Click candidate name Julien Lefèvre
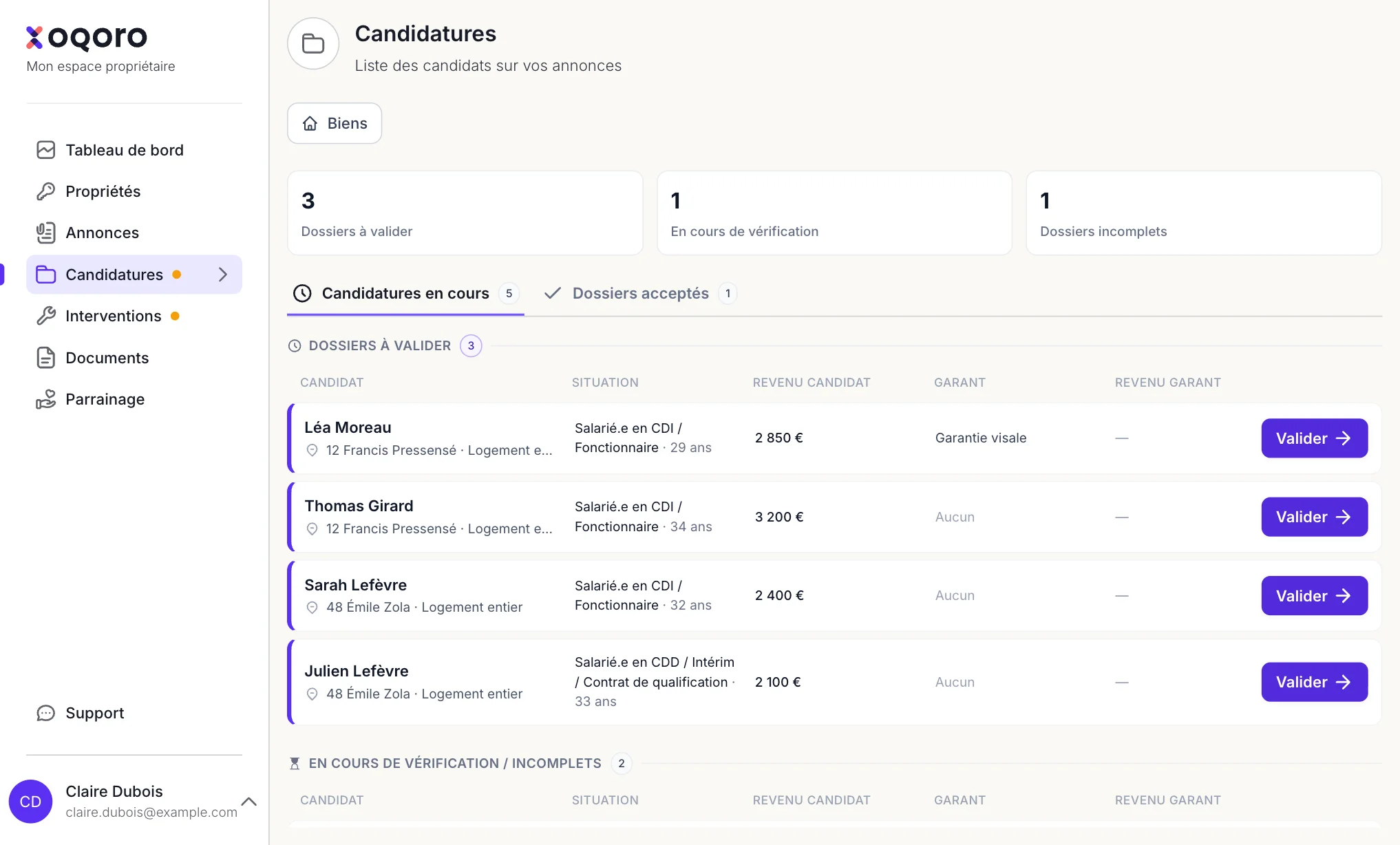 (x=357, y=671)
